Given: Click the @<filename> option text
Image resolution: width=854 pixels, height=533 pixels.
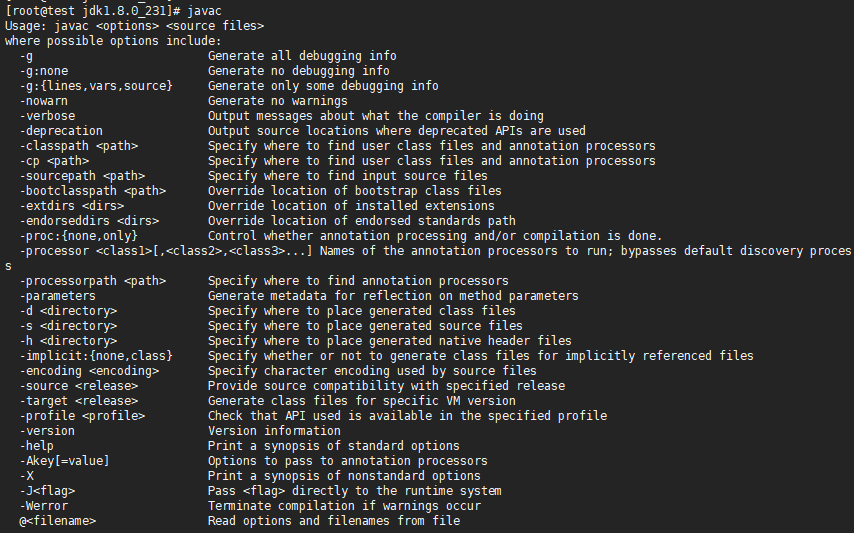Looking at the screenshot, I should [57, 521].
